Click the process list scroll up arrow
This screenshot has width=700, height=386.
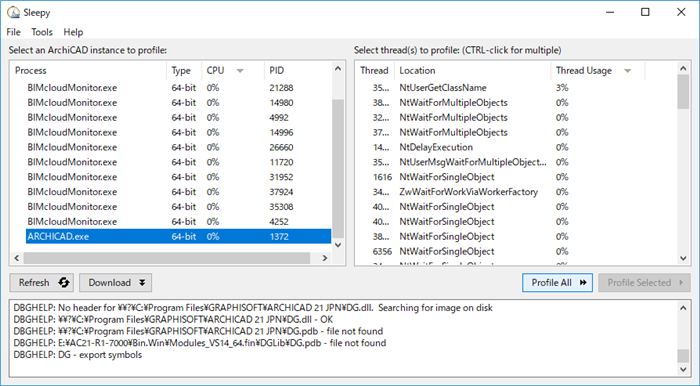click(x=338, y=68)
